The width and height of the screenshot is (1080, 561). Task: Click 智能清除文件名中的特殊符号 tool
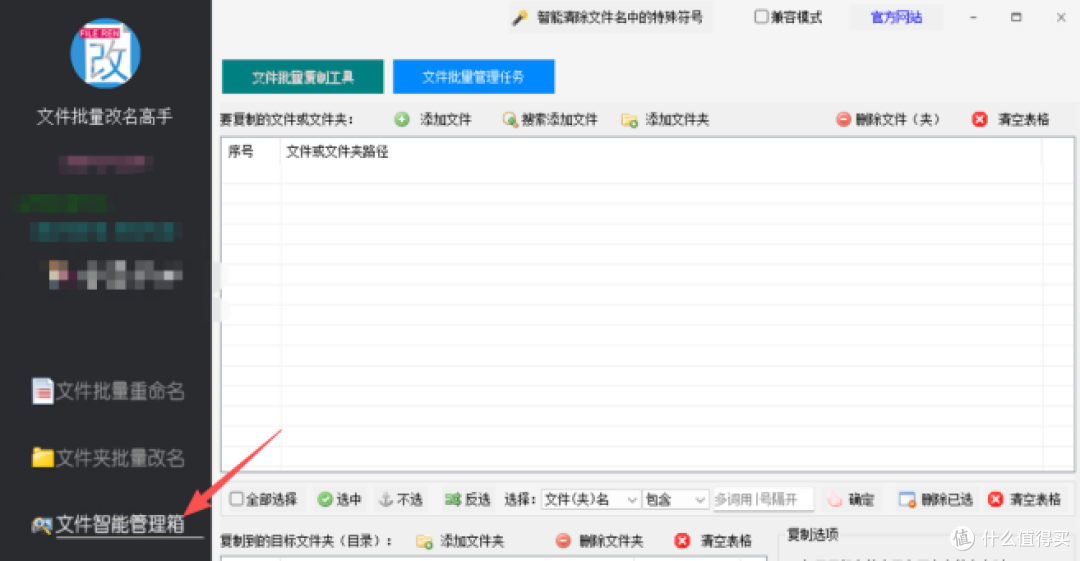click(x=619, y=17)
